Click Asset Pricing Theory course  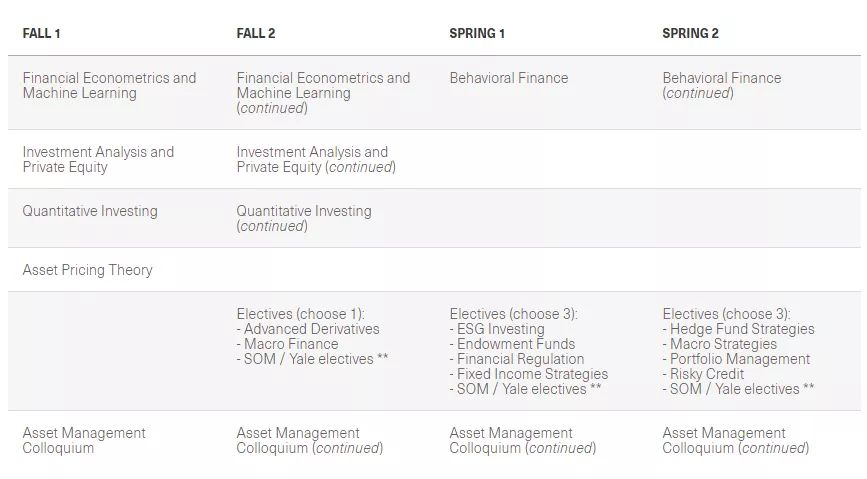pos(87,270)
